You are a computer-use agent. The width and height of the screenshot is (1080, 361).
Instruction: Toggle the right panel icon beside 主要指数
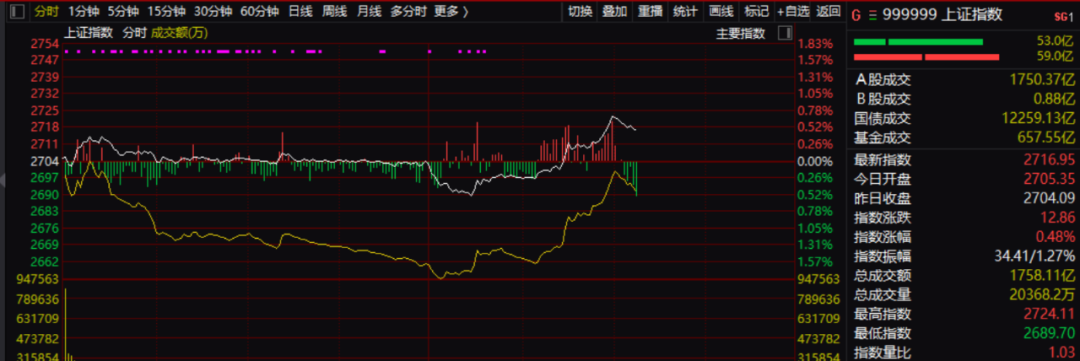[784, 33]
